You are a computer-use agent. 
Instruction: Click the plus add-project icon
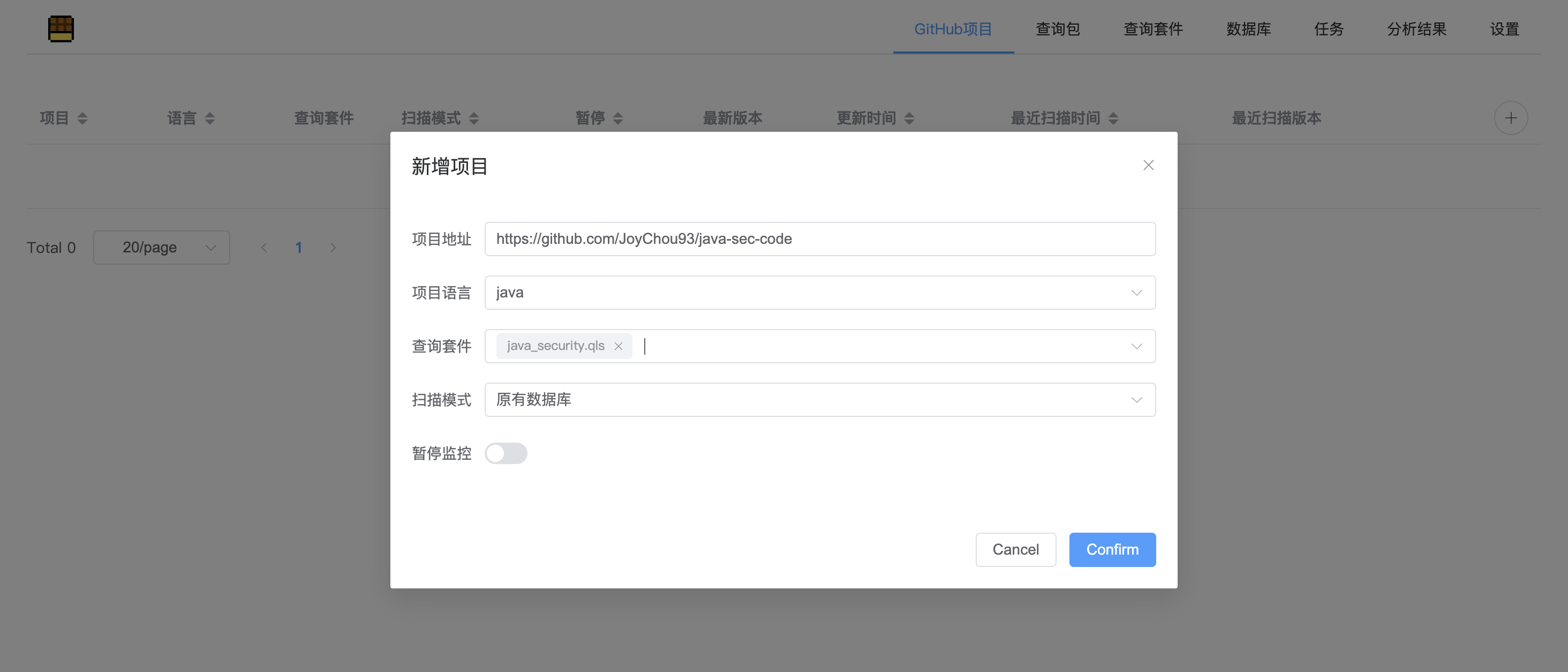(x=1510, y=118)
